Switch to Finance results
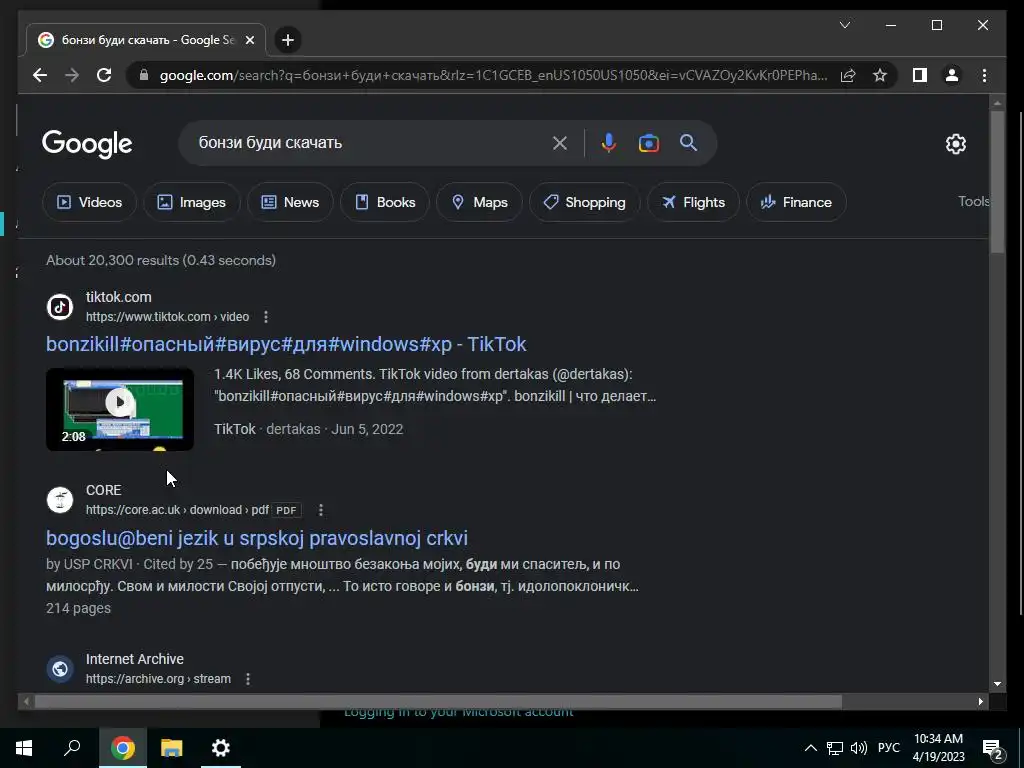The width and height of the screenshot is (1024, 768). (x=796, y=202)
